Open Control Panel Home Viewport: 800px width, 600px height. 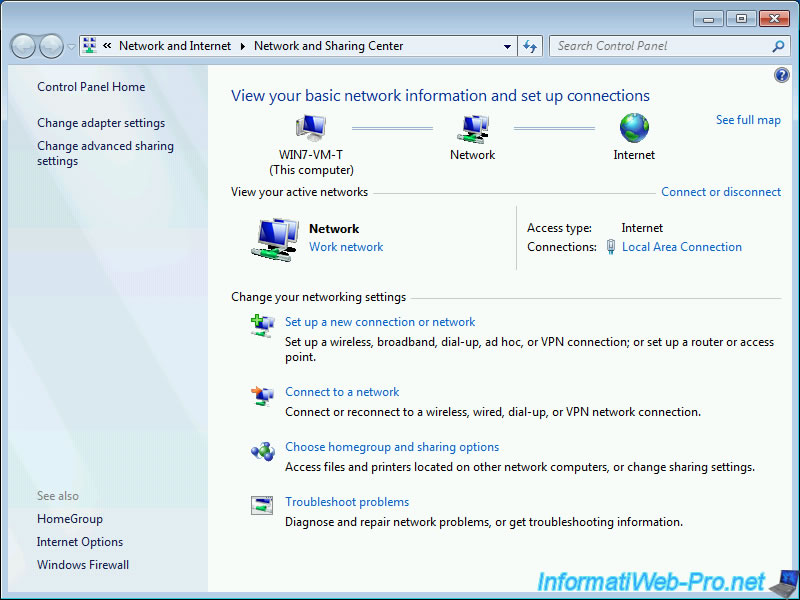pos(91,87)
